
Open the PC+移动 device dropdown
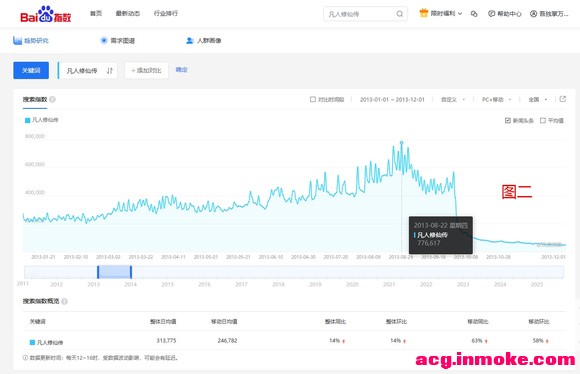496,100
